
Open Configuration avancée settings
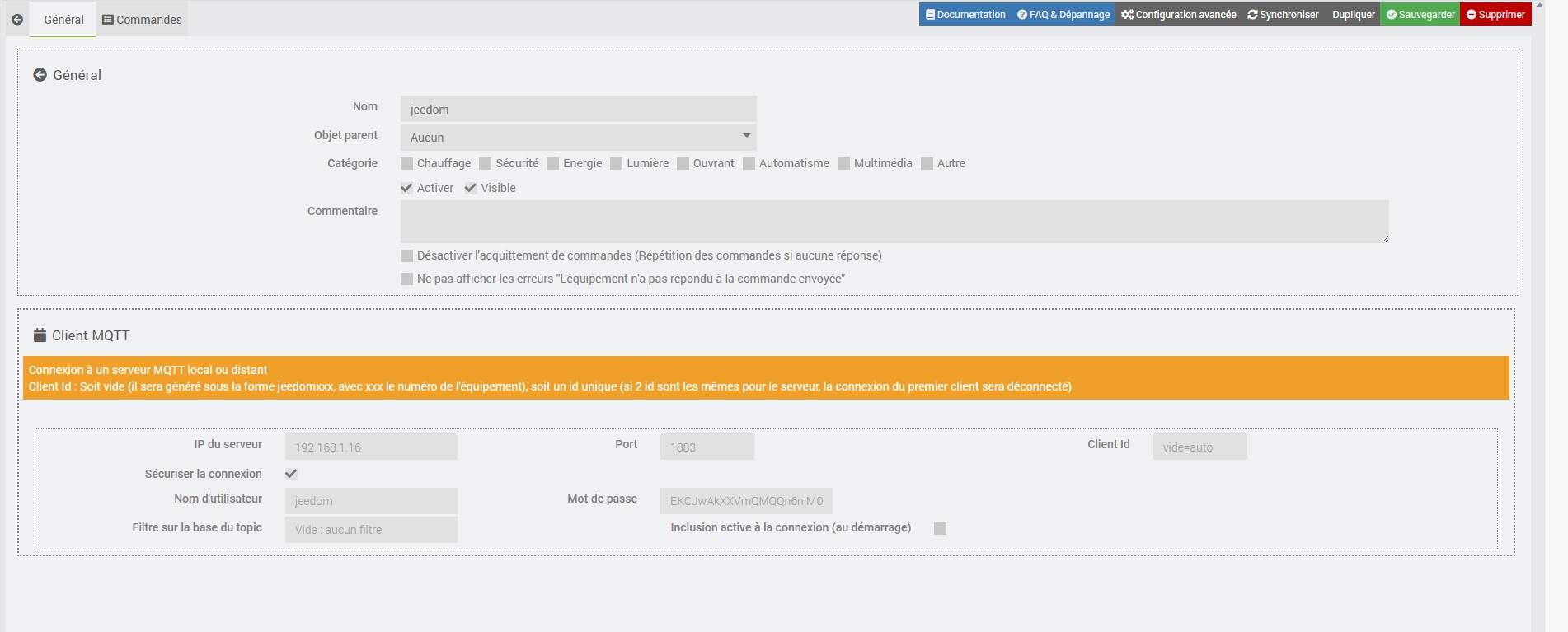(1179, 15)
